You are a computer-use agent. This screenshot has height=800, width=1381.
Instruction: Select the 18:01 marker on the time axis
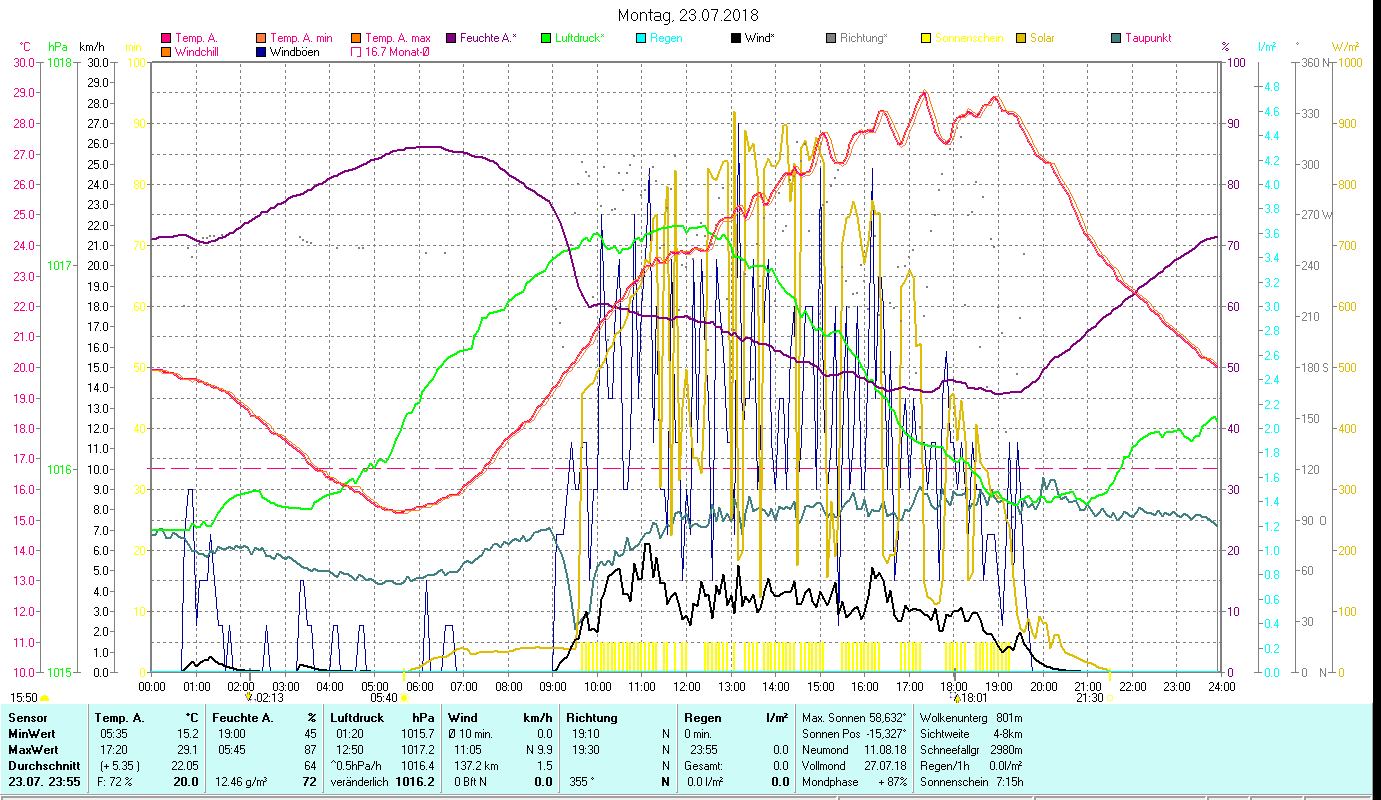tap(969, 698)
